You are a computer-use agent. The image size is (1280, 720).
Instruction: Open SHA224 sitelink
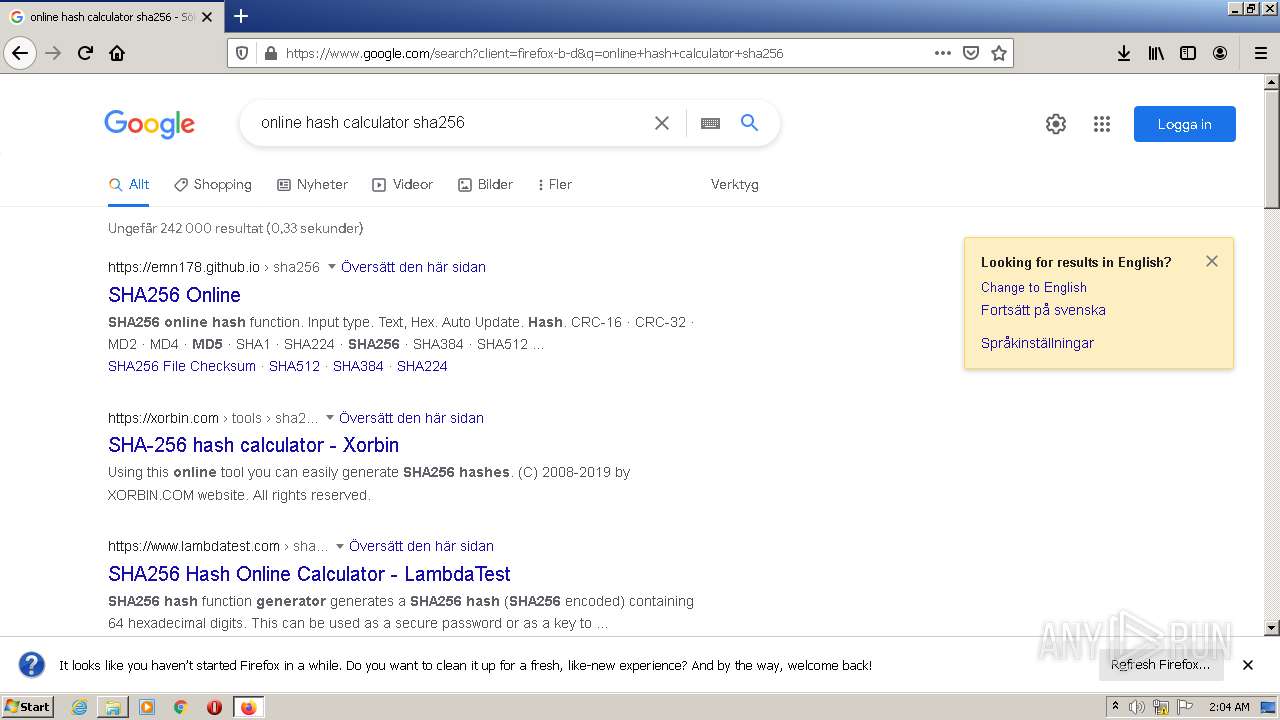coord(422,366)
